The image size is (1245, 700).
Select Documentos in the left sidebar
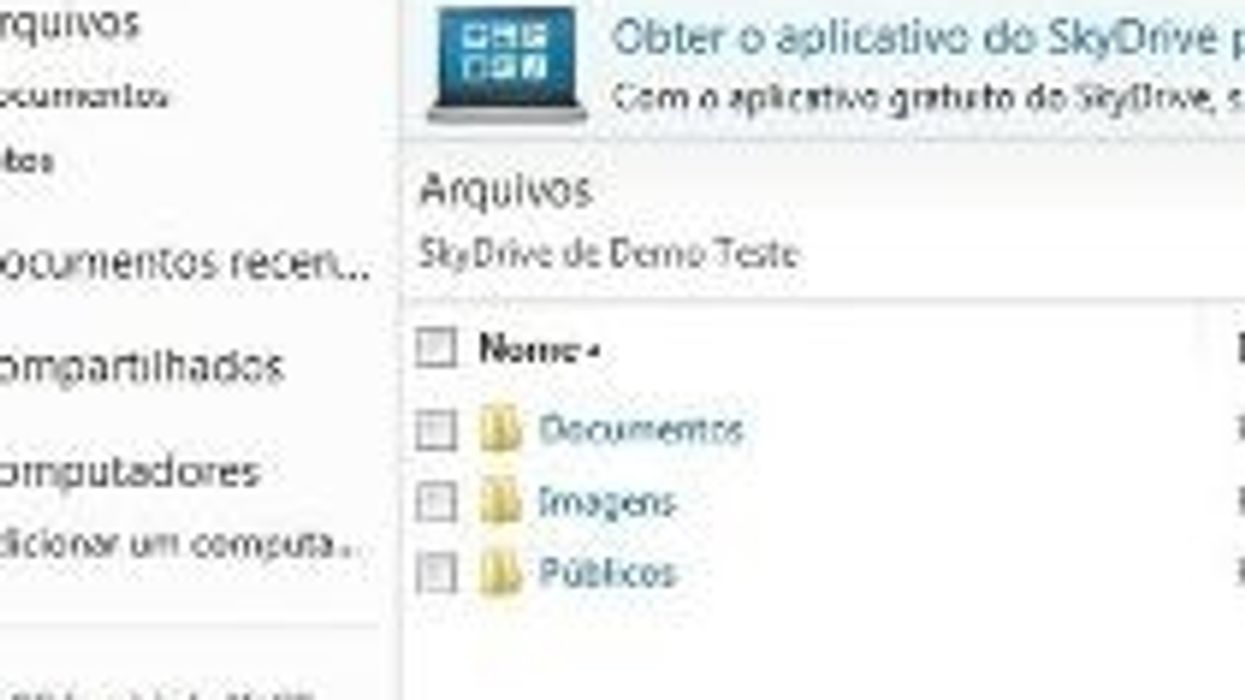coord(85,97)
